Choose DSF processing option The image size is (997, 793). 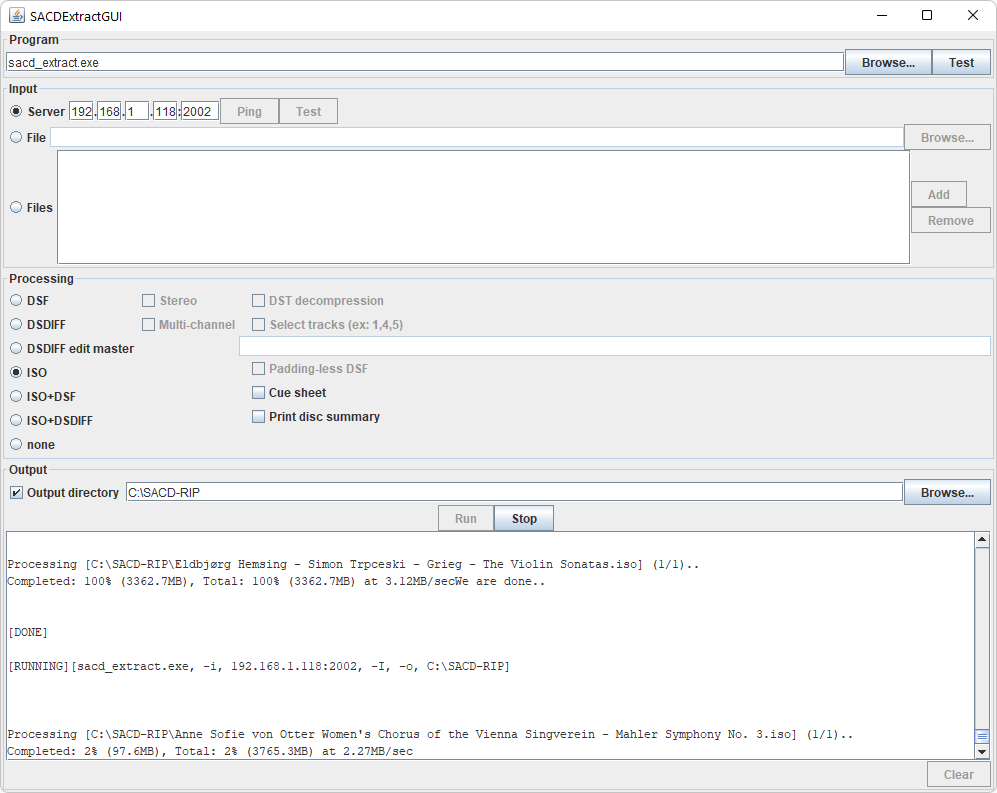click(x=16, y=300)
